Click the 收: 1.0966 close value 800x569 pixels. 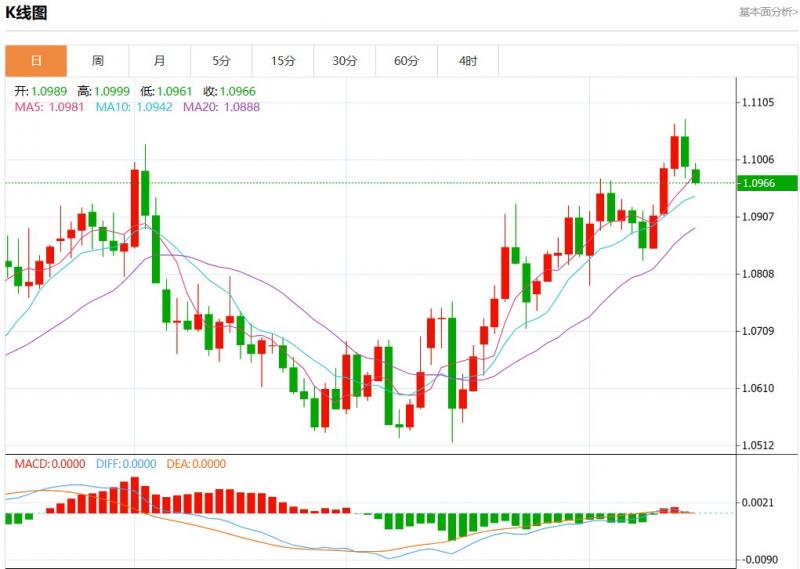230,91
